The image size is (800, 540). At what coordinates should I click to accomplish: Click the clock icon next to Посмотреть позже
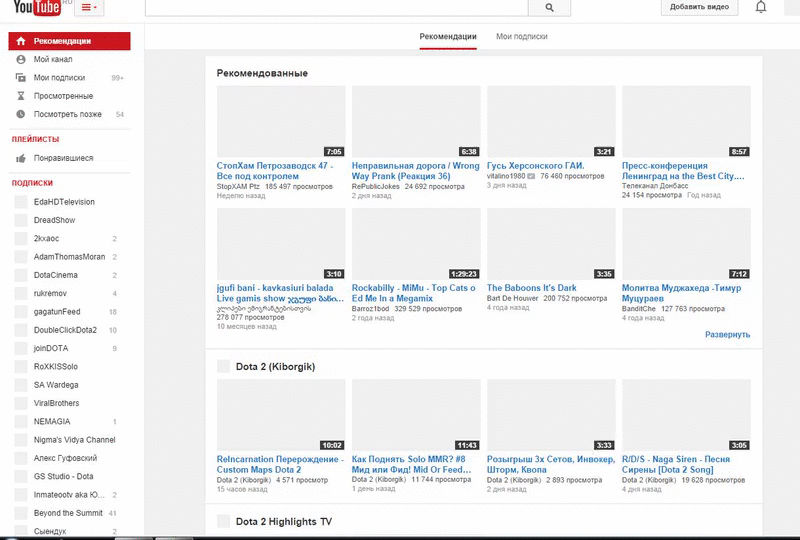click(21, 114)
